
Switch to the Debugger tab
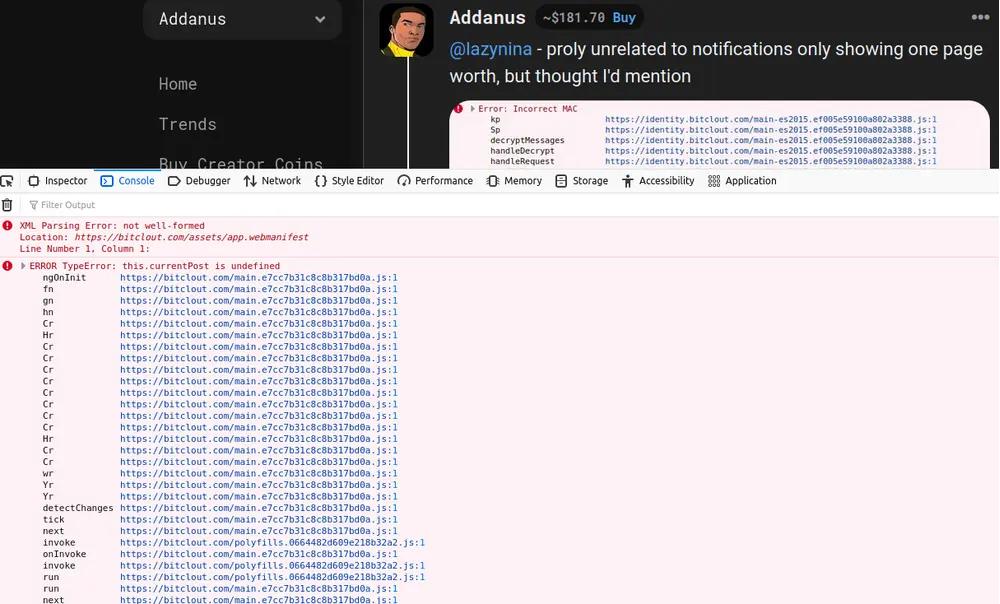(x=199, y=181)
